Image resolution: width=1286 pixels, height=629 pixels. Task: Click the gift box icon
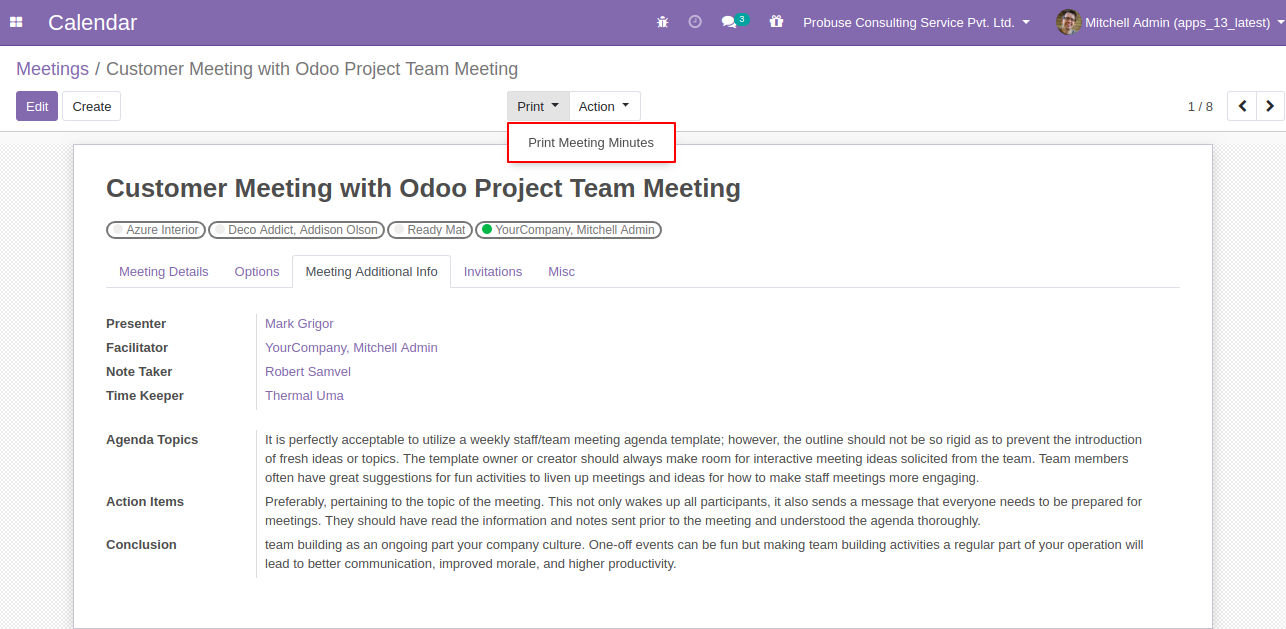pyautogui.click(x=776, y=22)
